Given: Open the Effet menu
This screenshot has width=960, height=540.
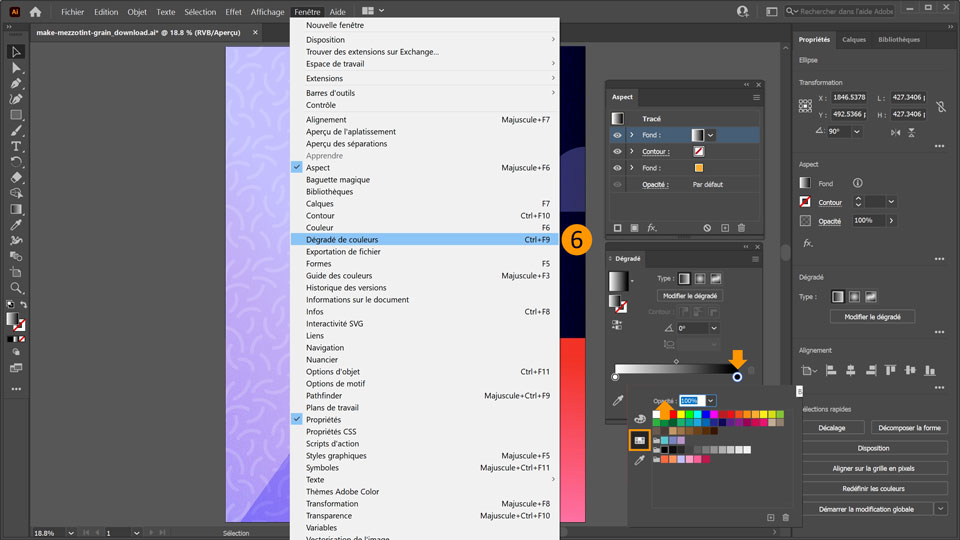Looking at the screenshot, I should [233, 12].
